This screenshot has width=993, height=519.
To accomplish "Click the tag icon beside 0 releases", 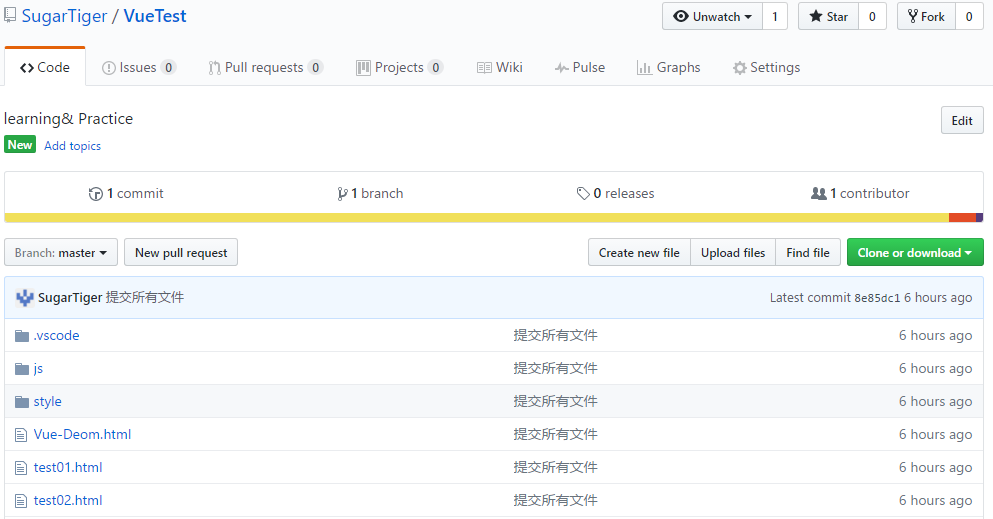I will pos(583,194).
